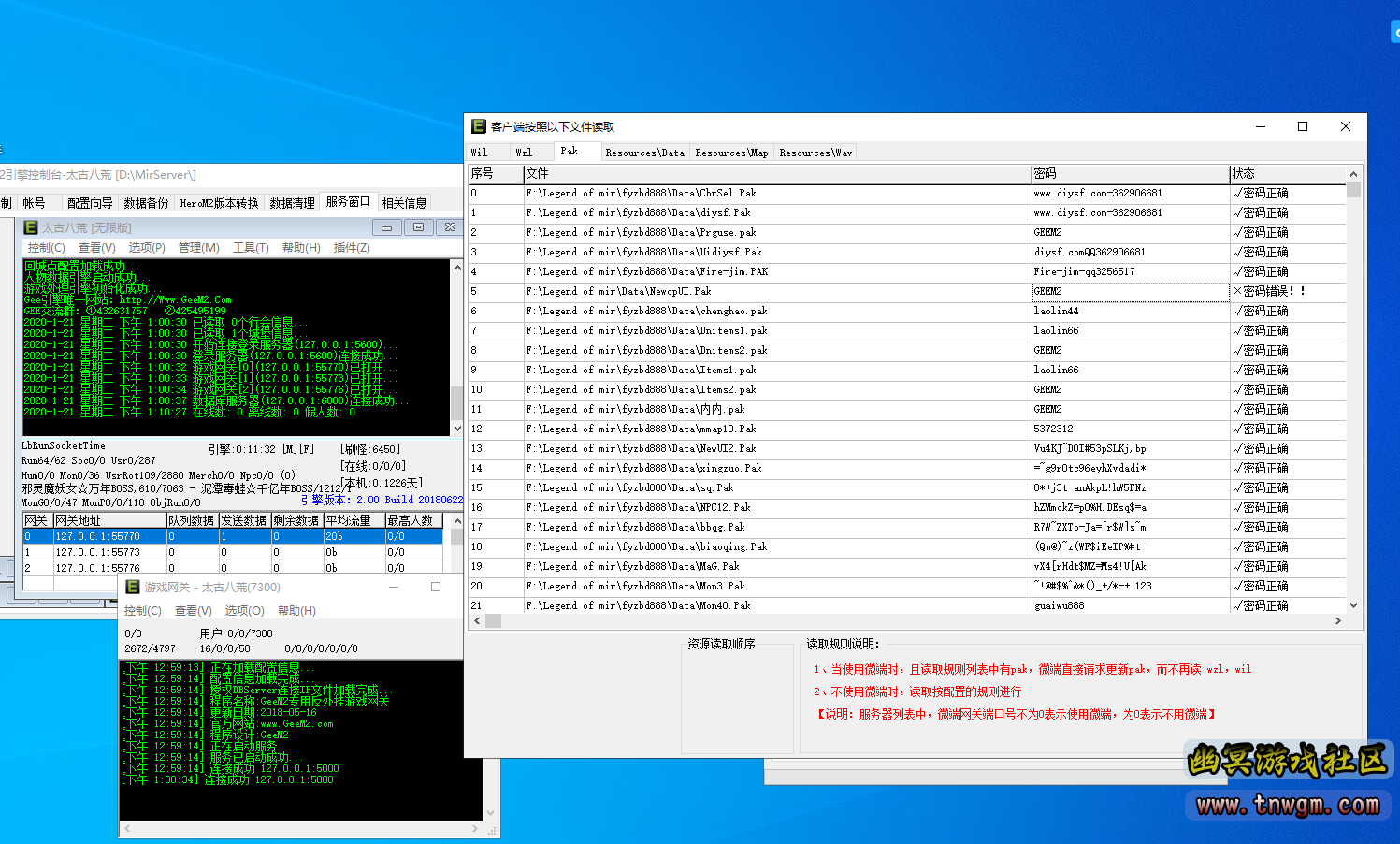This screenshot has width=1400, height=844.
Task: Open the Resources\Wav tab
Action: point(815,153)
